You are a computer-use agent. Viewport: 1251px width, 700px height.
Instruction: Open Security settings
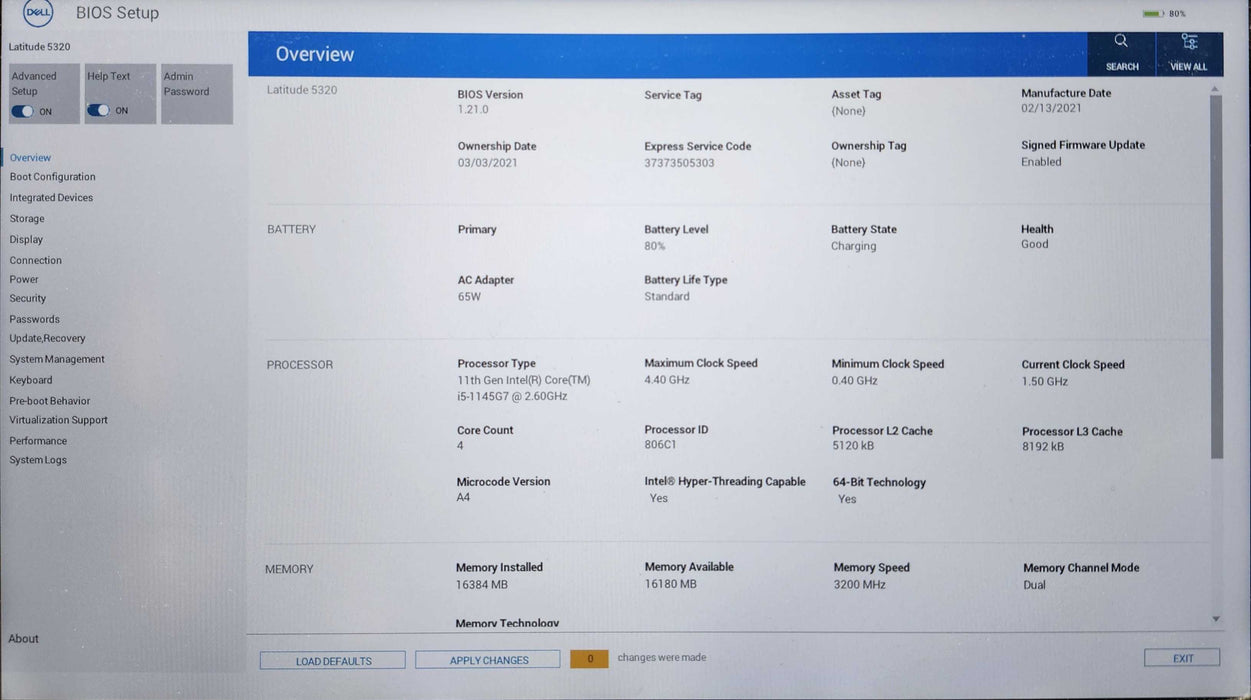point(28,299)
